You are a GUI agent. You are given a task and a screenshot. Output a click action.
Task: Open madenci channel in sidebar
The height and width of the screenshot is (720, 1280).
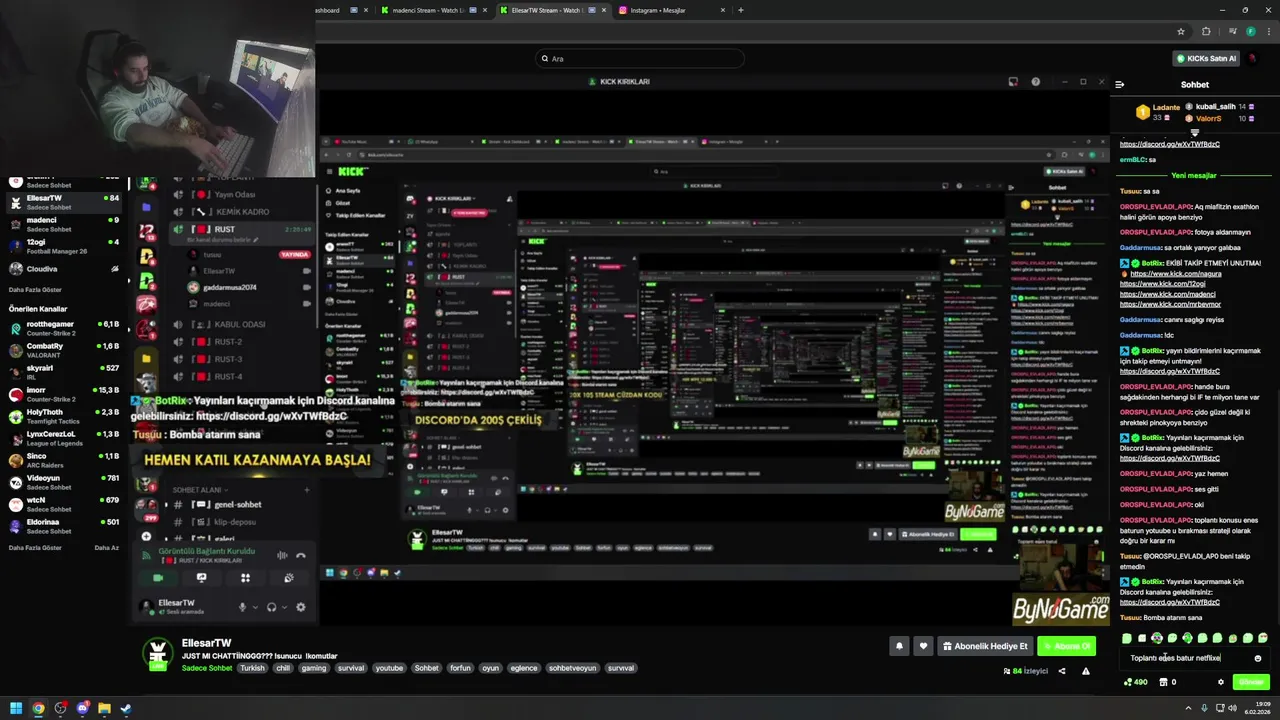pos(64,224)
